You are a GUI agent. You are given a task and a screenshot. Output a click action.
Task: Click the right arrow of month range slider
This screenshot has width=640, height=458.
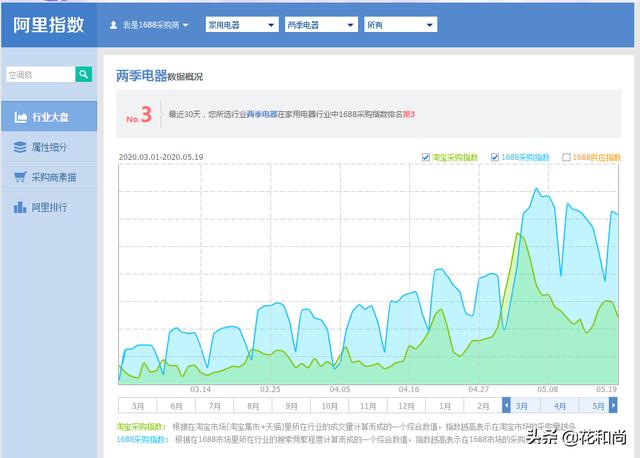[613, 405]
